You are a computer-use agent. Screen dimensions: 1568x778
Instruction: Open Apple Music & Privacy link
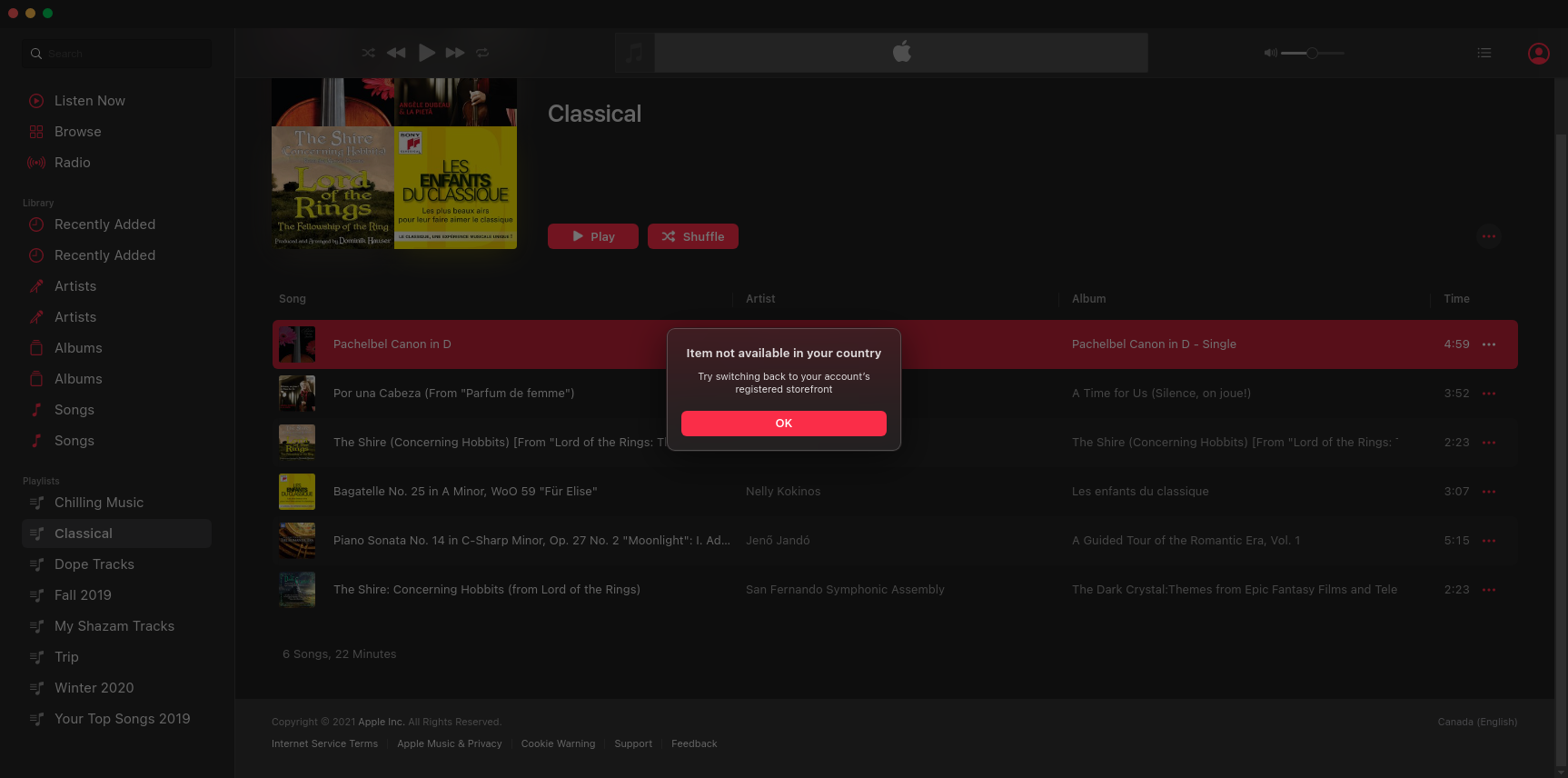449,743
